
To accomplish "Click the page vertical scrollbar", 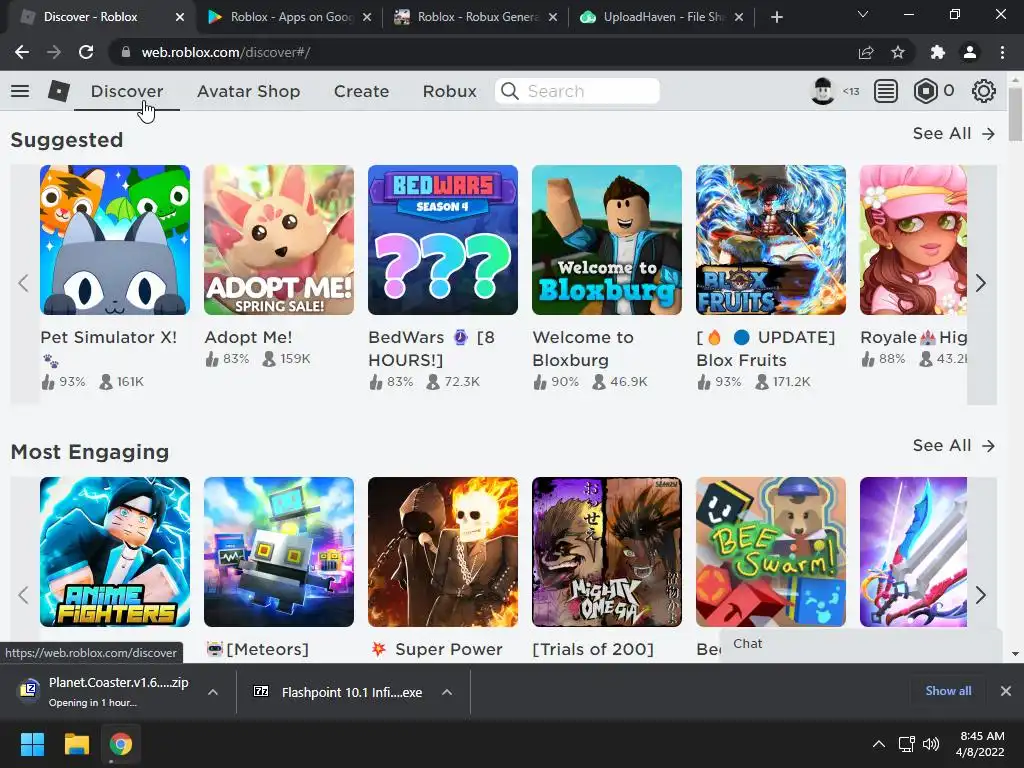I will (x=1015, y=112).
